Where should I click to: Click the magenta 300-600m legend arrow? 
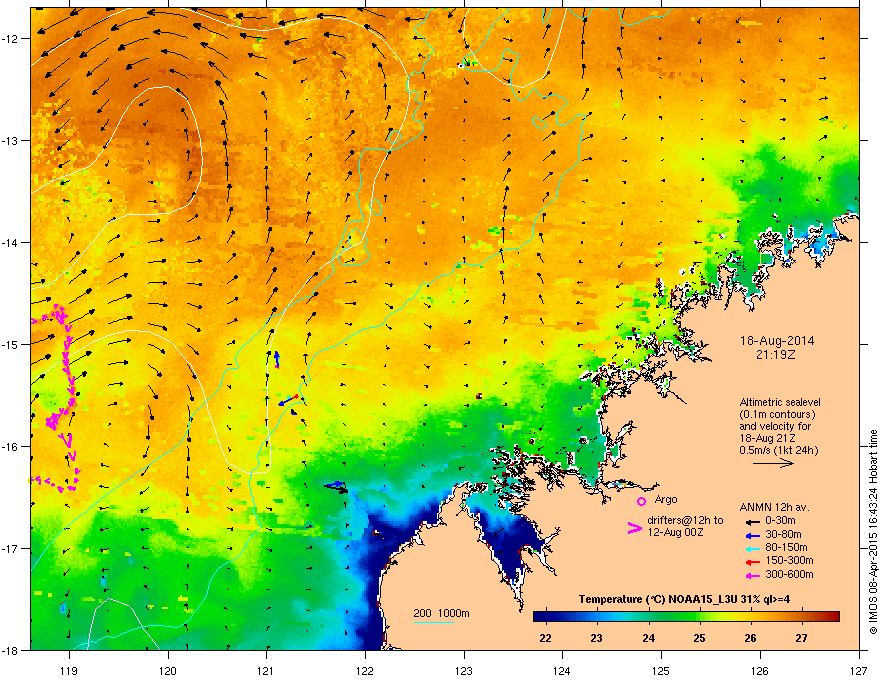point(752,575)
